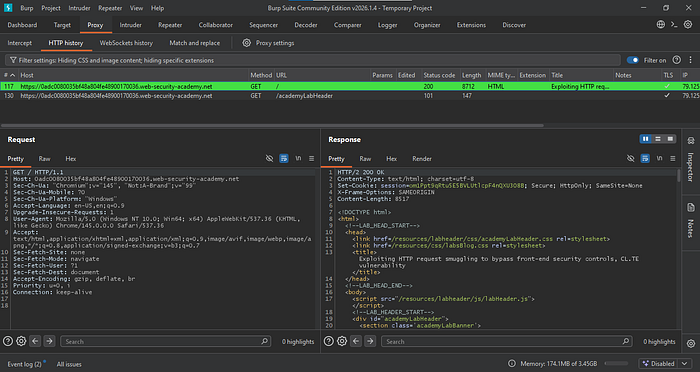Open the Inspector side panel
Screen dimensions: 700x372
click(x=691, y=161)
